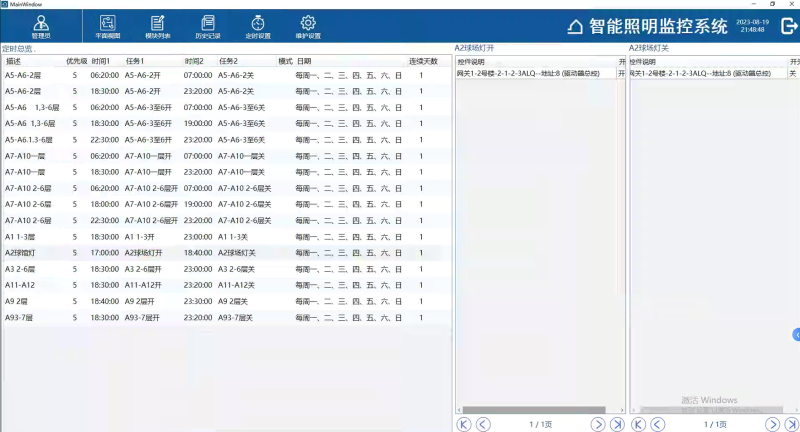Select the A1 1-3层 schedule row
The height and width of the screenshot is (432, 800).
200,237
